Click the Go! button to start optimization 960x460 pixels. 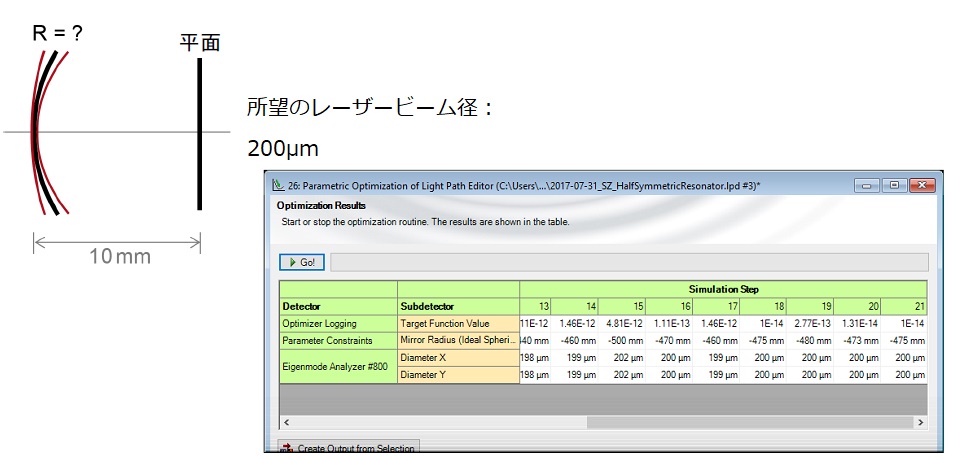coord(301,262)
